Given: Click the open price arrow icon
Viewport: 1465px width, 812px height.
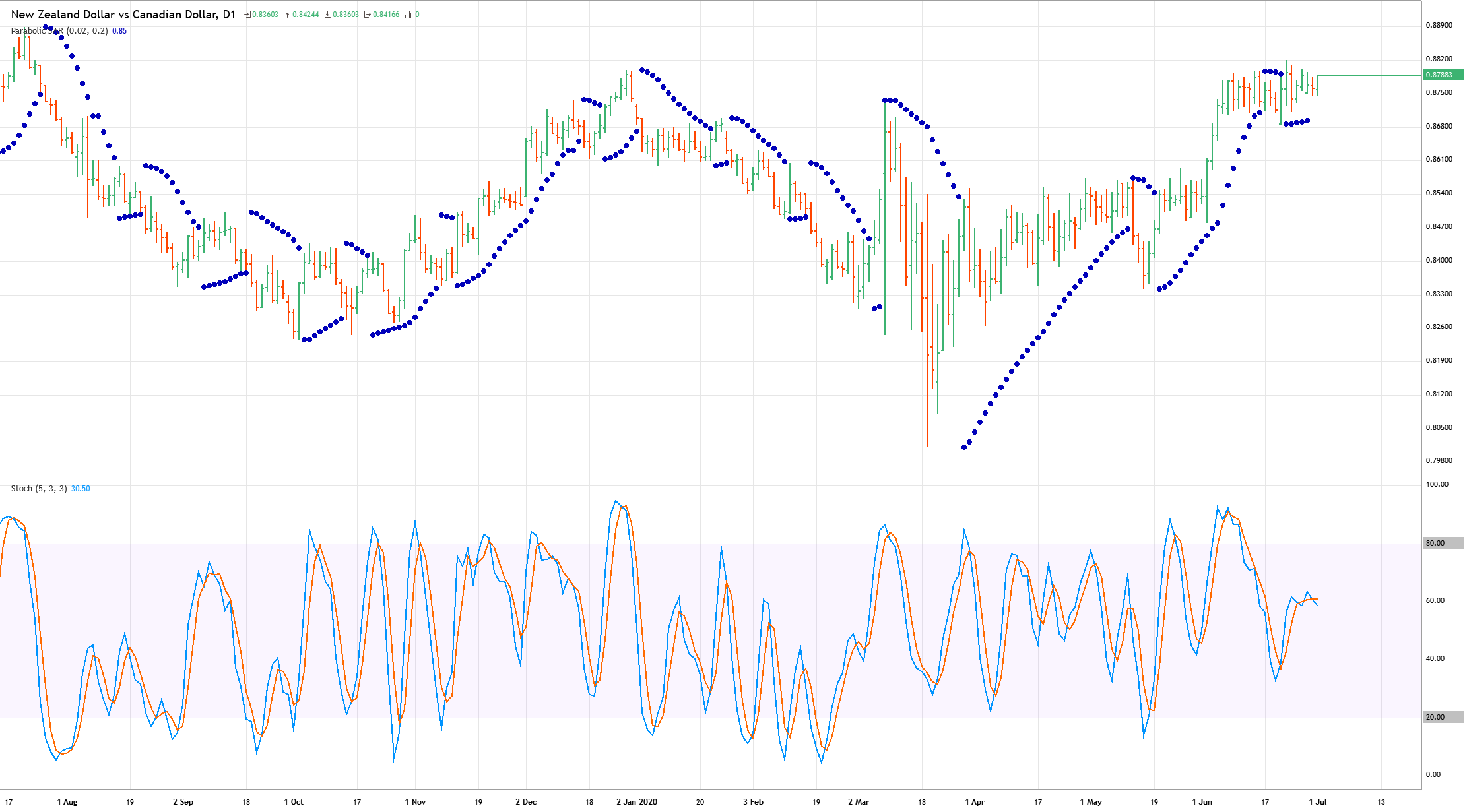Looking at the screenshot, I should tap(246, 14).
